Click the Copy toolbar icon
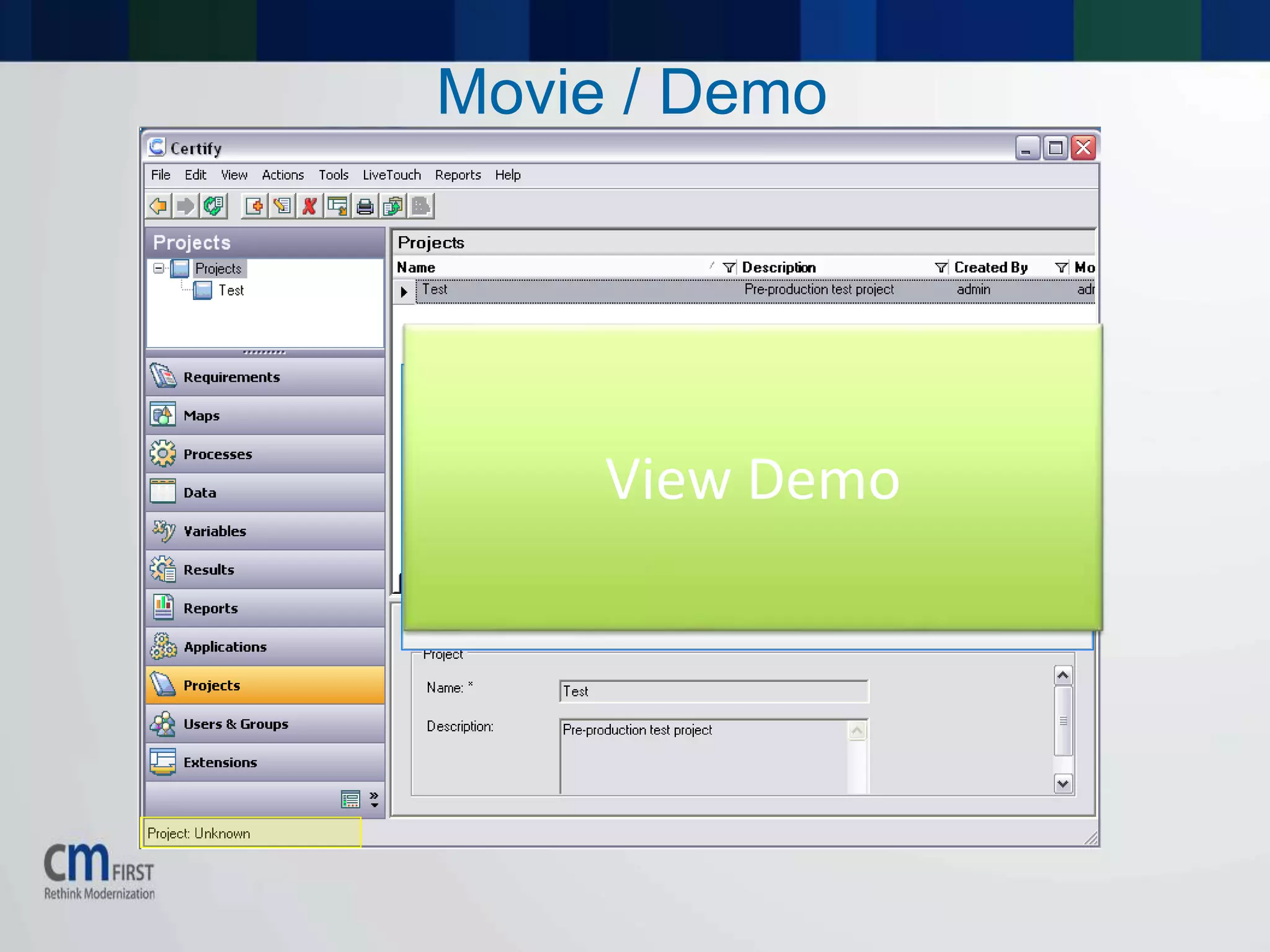 [x=393, y=206]
